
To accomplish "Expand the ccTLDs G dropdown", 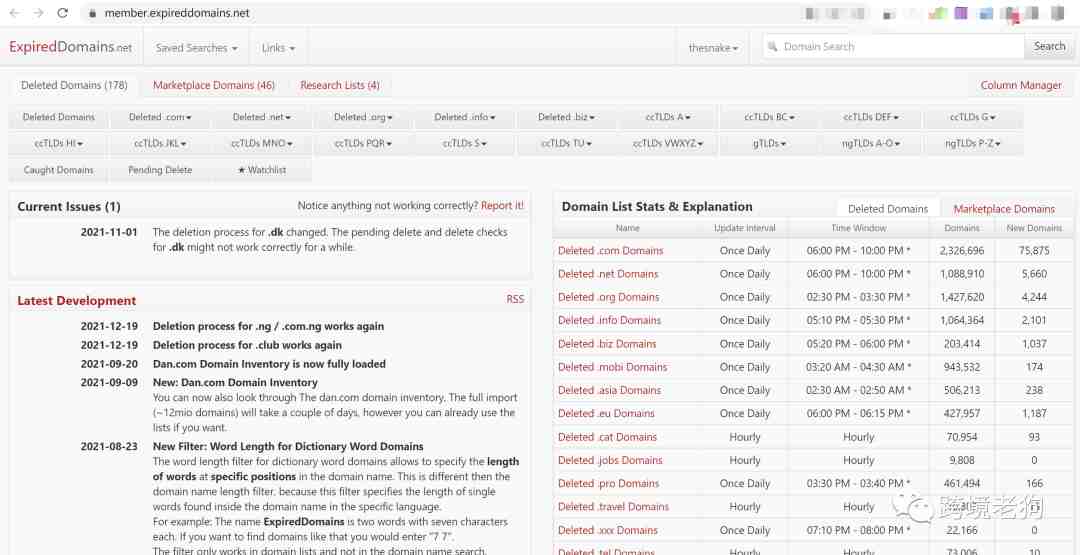I will (x=973, y=117).
